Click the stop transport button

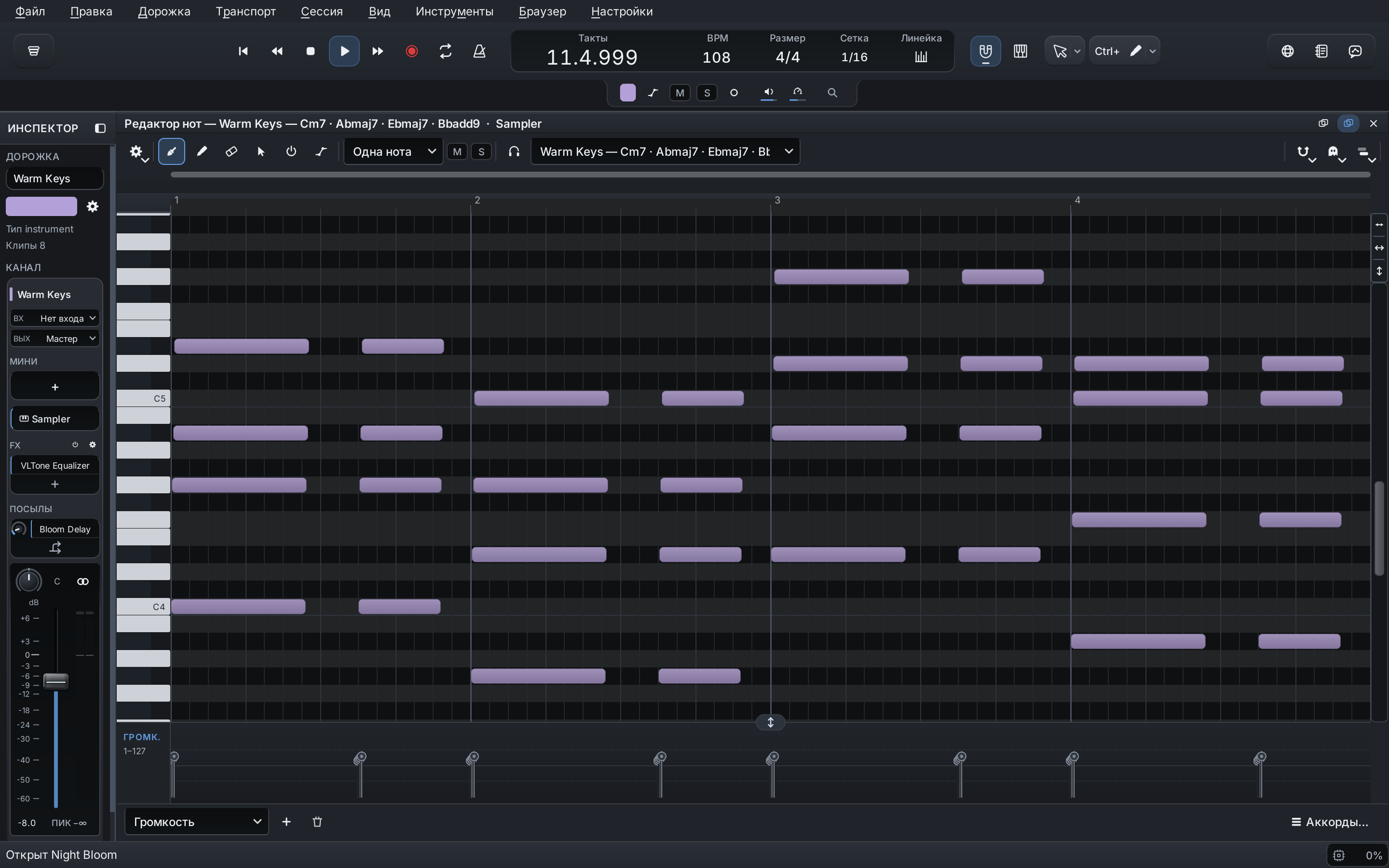tap(311, 51)
